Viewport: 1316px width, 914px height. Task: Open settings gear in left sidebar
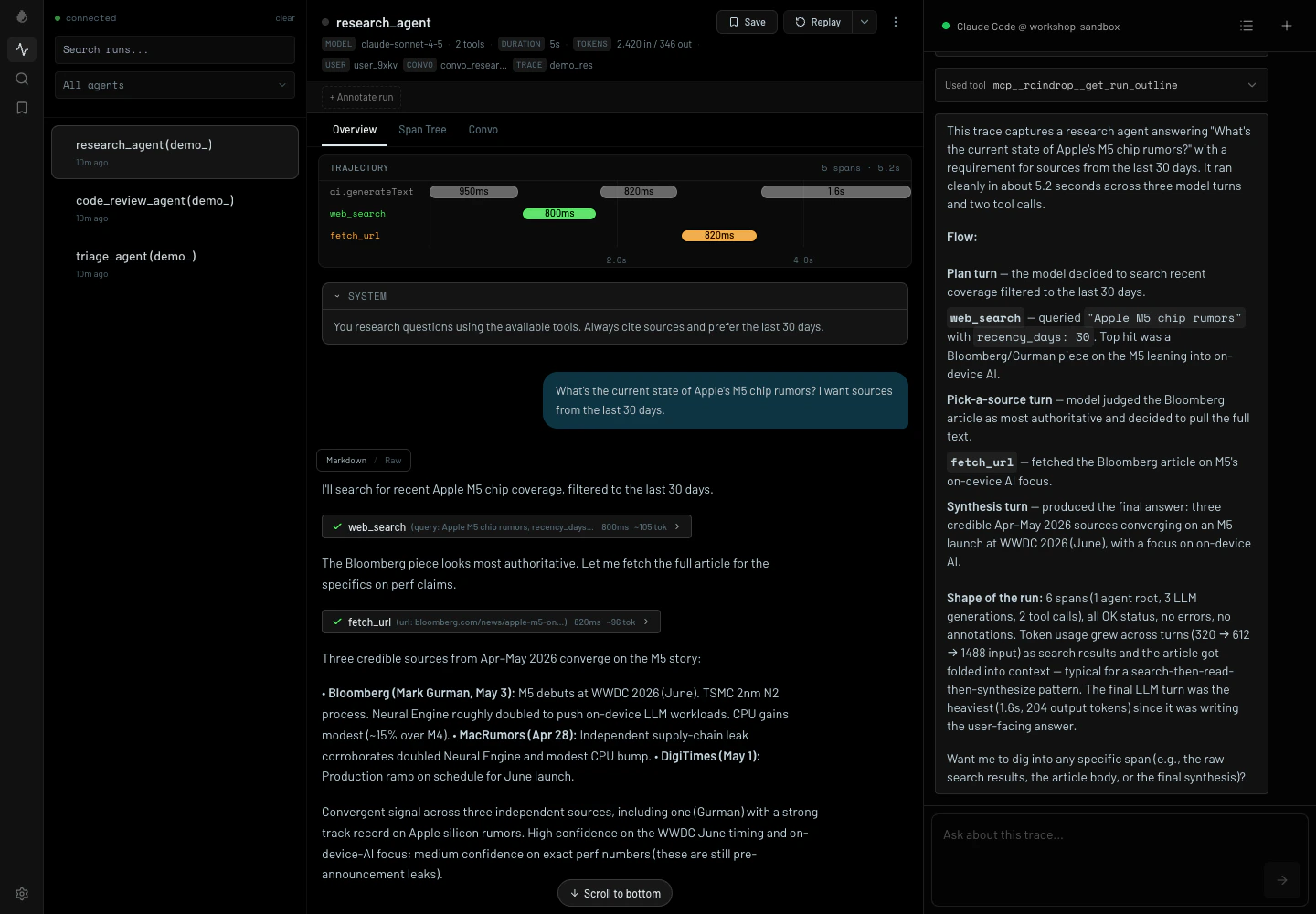pos(22,894)
